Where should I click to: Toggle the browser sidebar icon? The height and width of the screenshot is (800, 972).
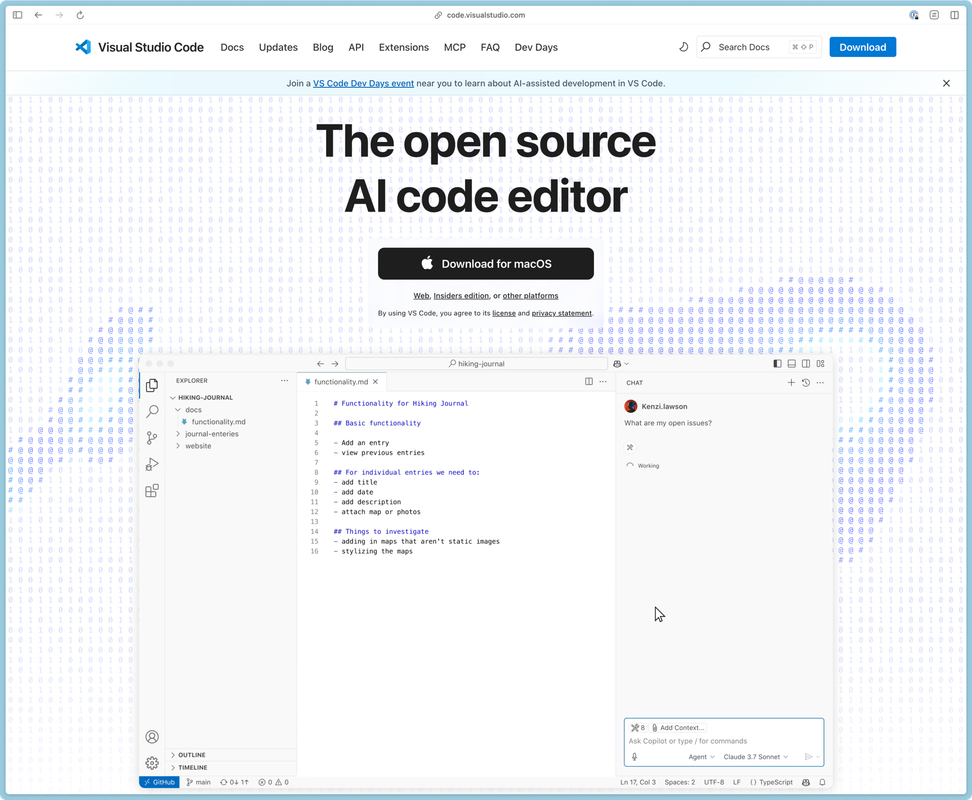pos(17,15)
